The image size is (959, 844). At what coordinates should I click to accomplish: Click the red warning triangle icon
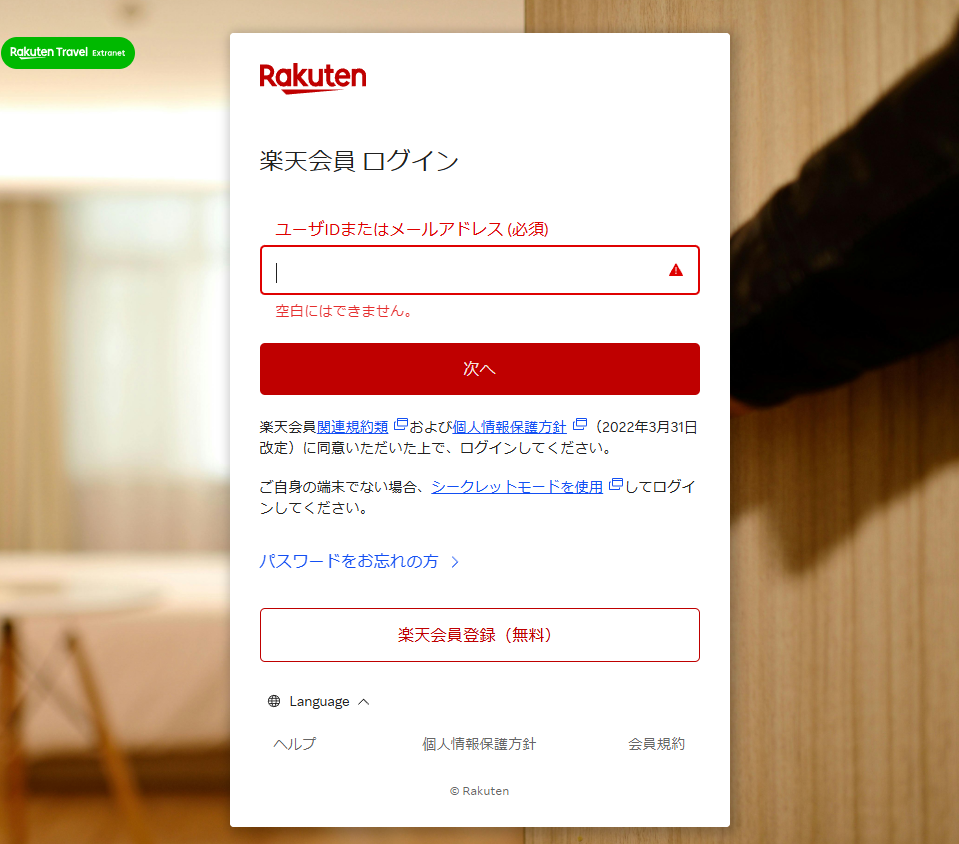675,270
